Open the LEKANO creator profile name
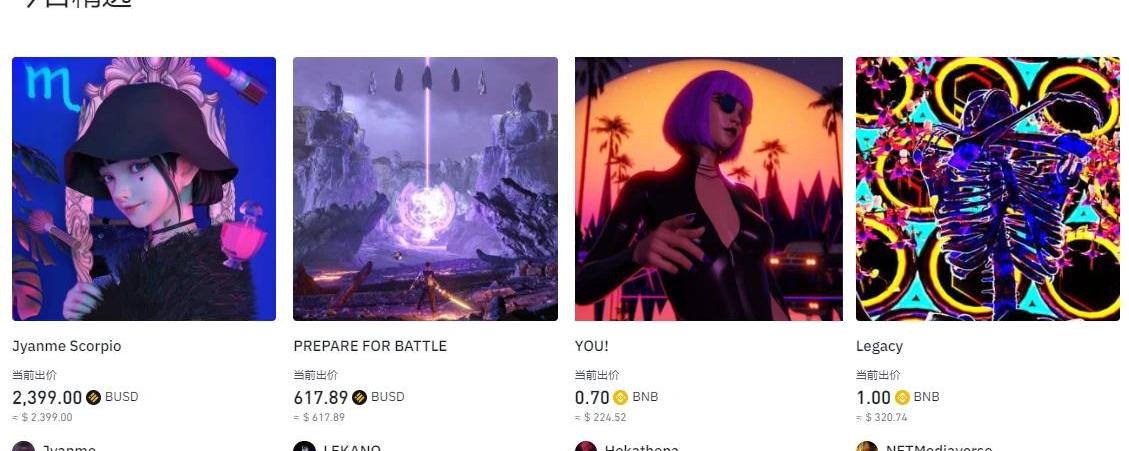 click(x=351, y=447)
